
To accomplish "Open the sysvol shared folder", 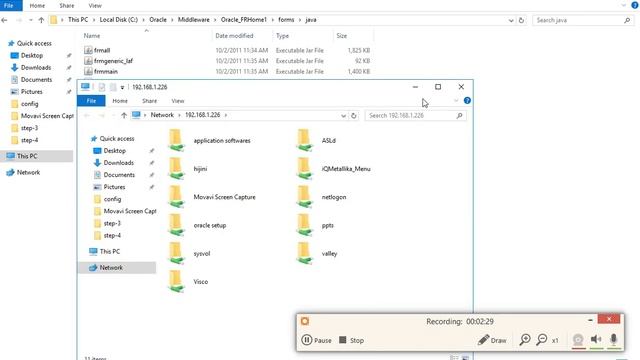I will click(189, 253).
